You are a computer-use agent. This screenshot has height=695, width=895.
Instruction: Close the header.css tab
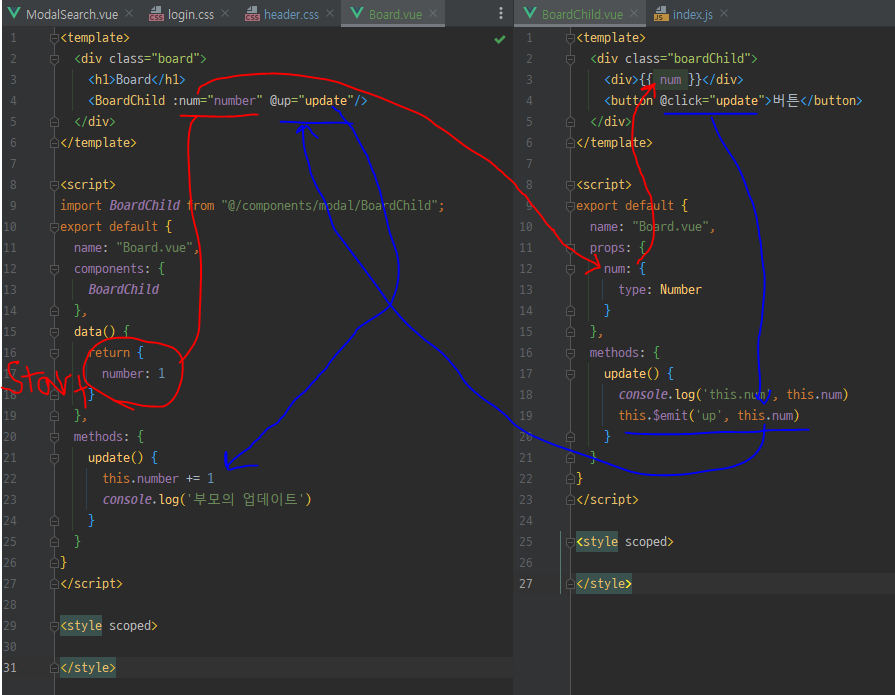(x=330, y=13)
